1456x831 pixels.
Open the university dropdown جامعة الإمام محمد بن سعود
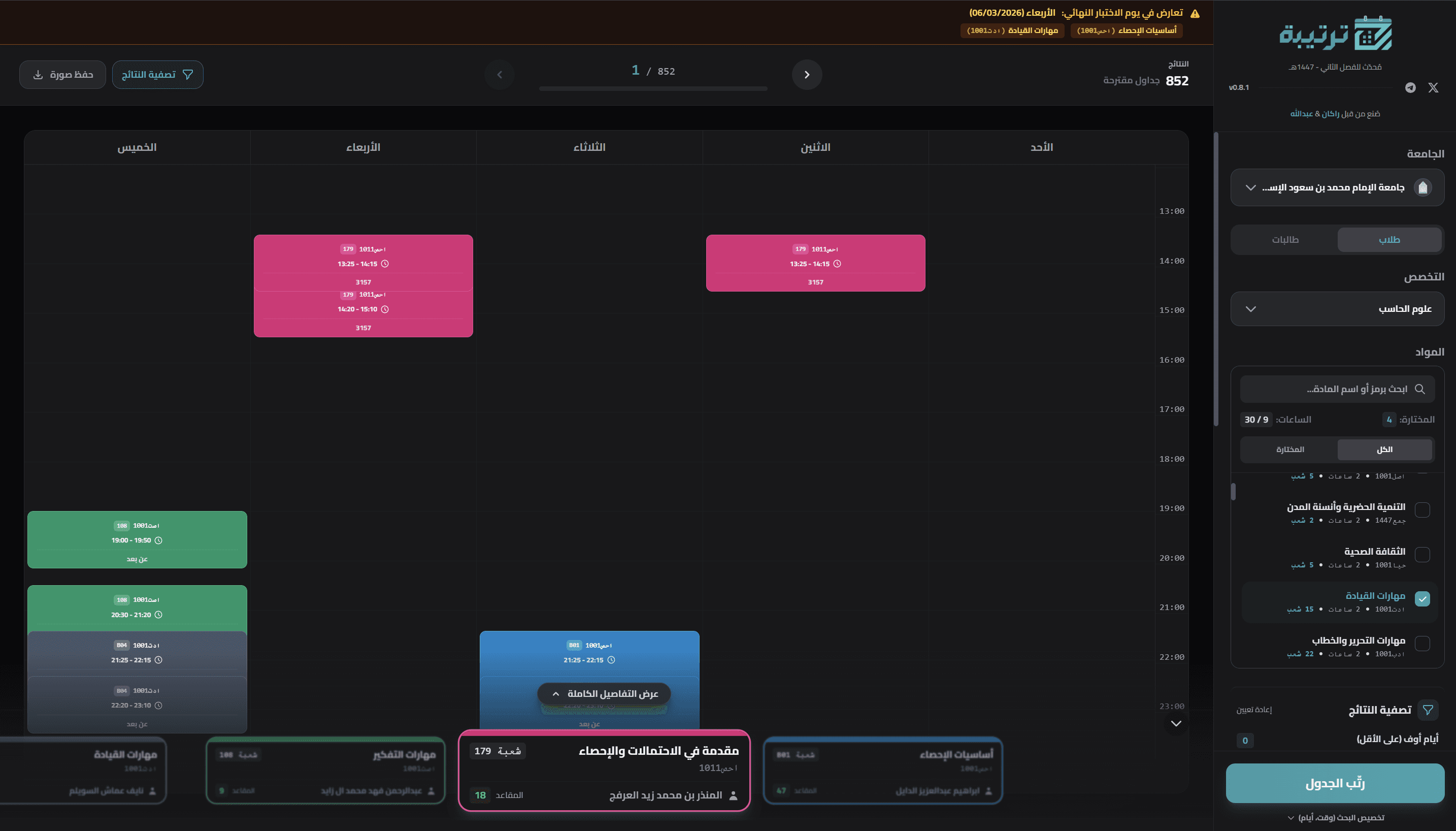point(1337,187)
